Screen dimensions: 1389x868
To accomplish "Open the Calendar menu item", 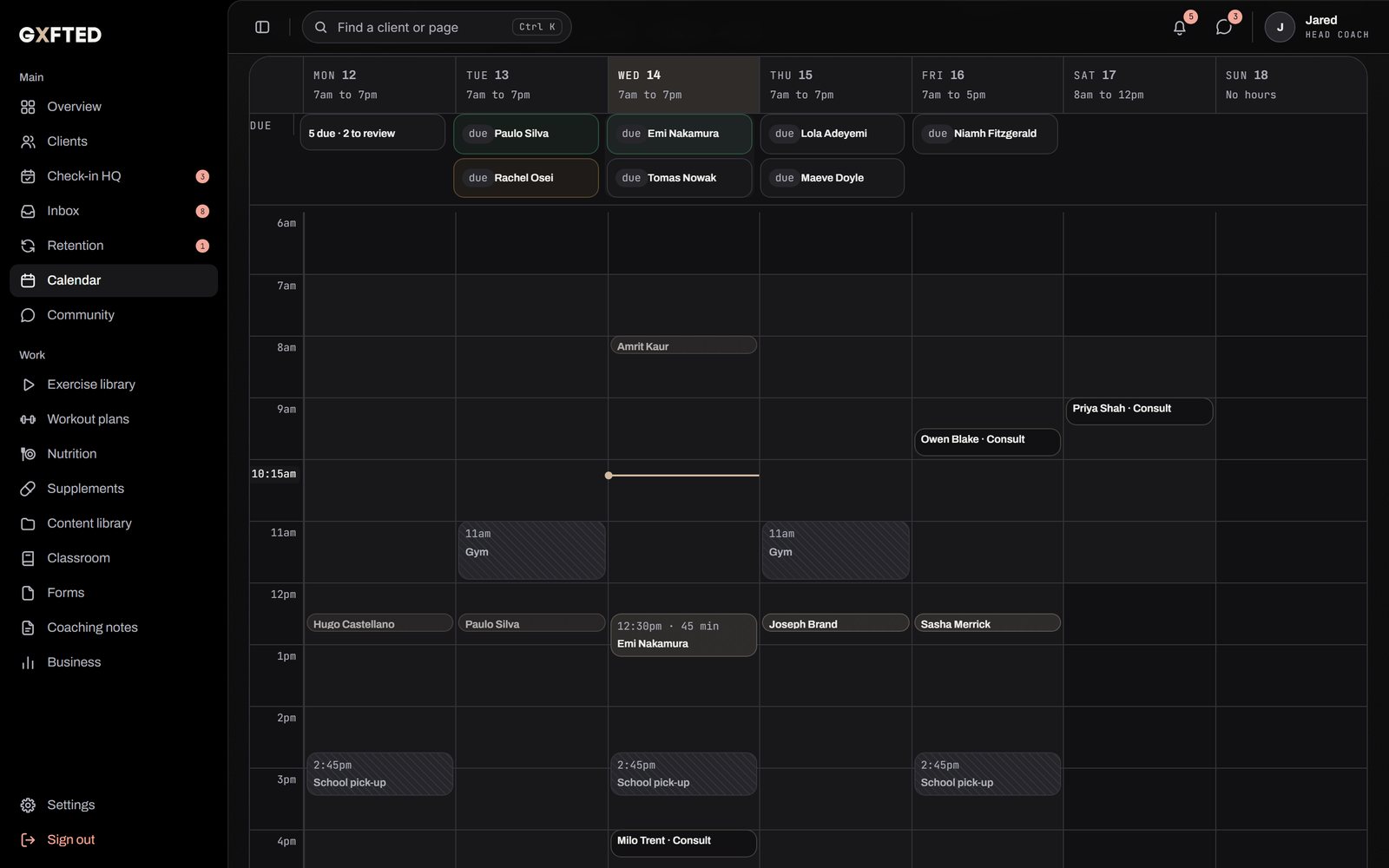I will pos(114,280).
